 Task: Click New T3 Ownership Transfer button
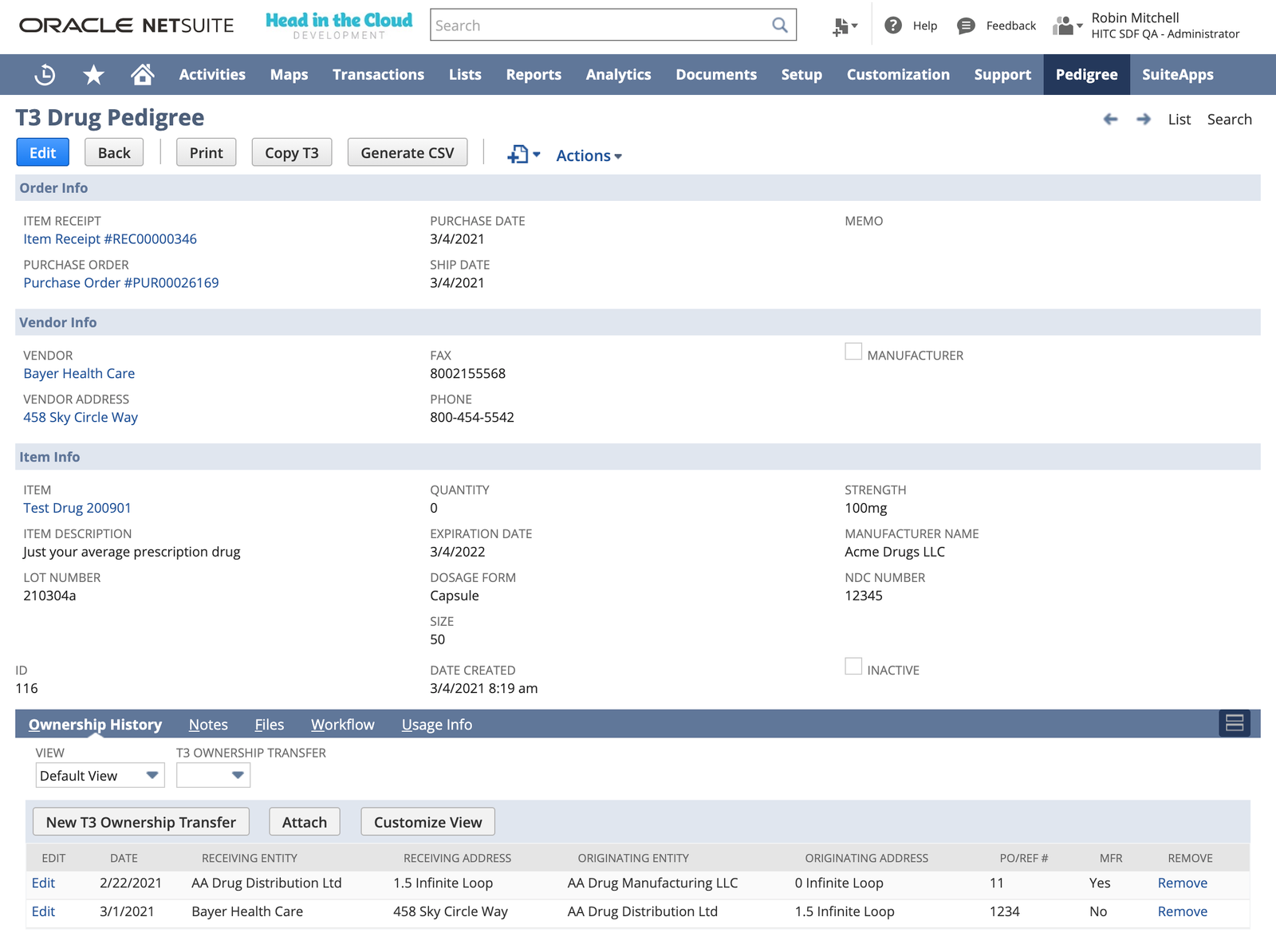tap(141, 822)
